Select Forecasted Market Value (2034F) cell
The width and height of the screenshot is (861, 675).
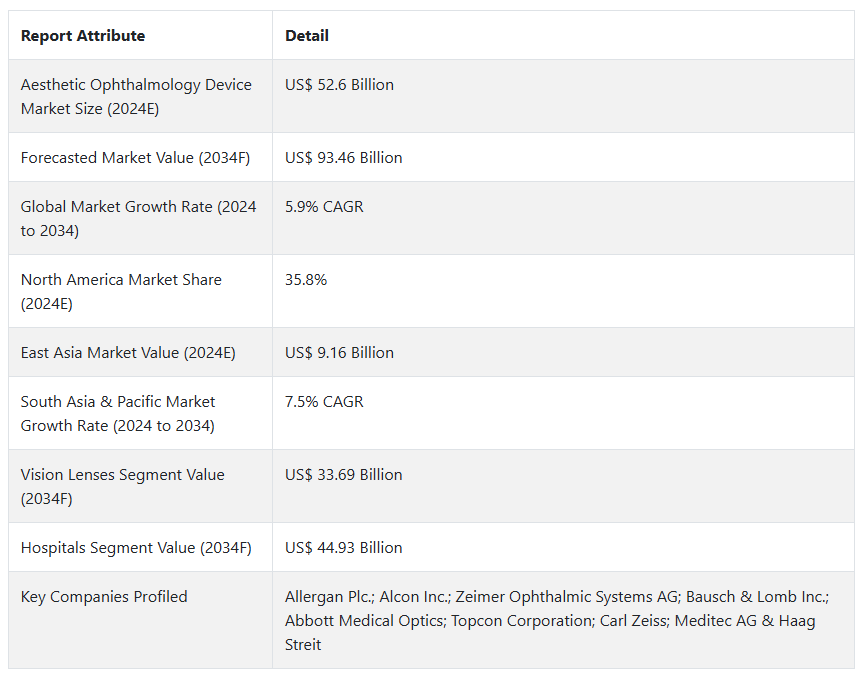point(135,158)
